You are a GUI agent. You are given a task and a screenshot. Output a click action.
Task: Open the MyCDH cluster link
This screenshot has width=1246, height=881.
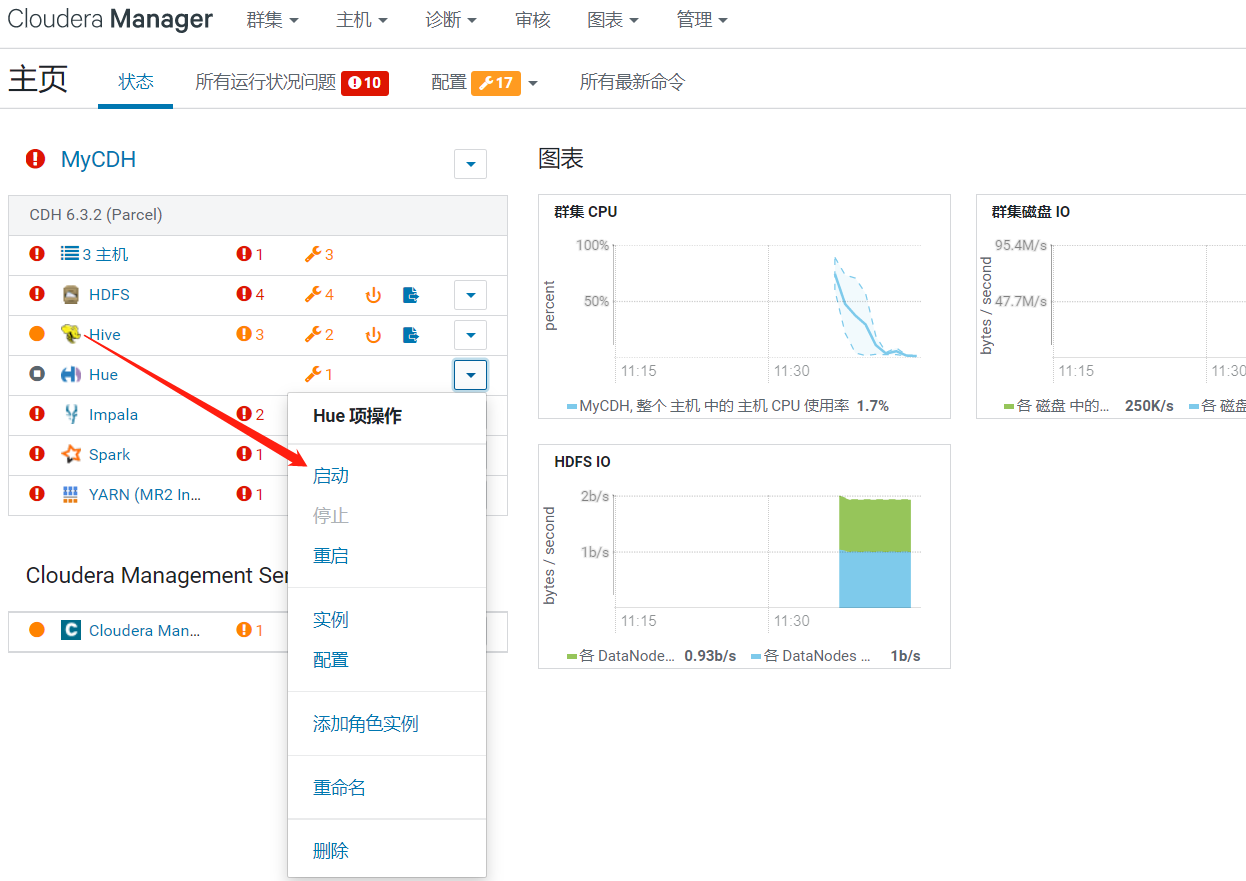pyautogui.click(x=98, y=159)
